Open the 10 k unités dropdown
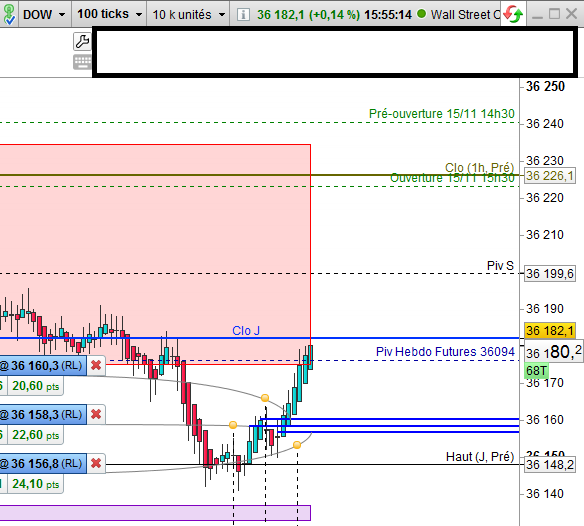 coord(189,15)
